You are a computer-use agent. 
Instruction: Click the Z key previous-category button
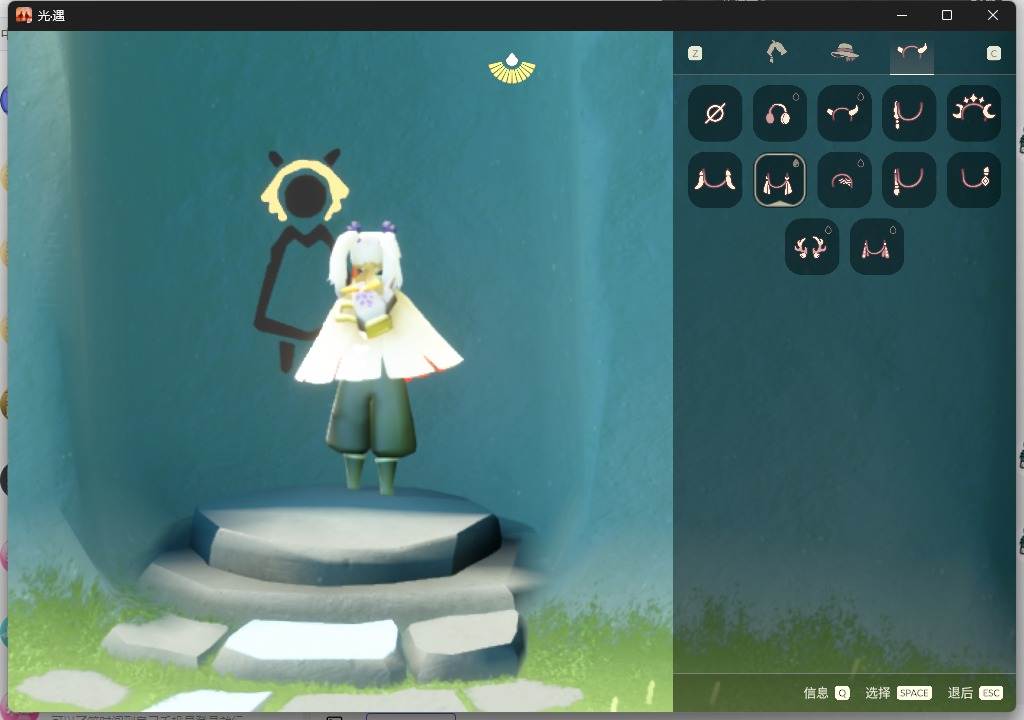tap(695, 54)
